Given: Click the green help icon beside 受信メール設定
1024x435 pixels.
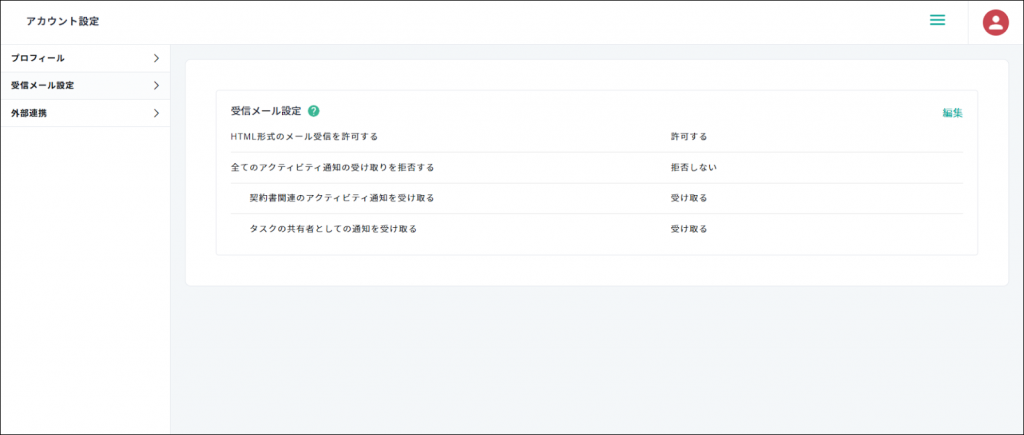Looking at the screenshot, I should (x=313, y=111).
